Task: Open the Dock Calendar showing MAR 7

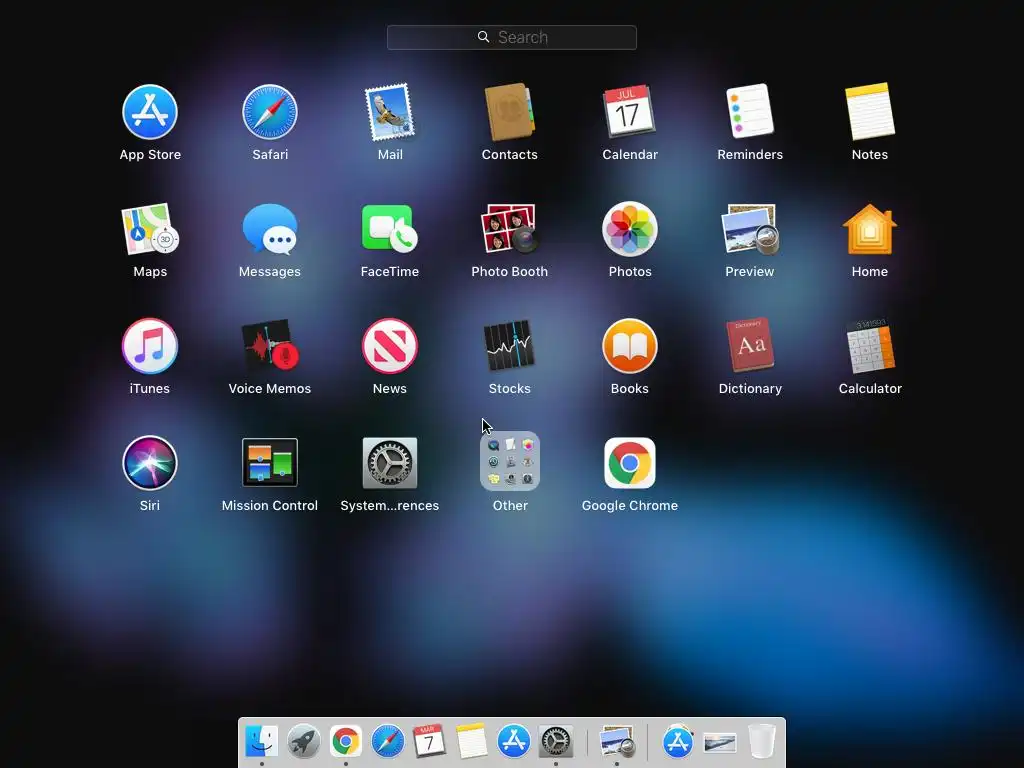Action: pos(429,741)
